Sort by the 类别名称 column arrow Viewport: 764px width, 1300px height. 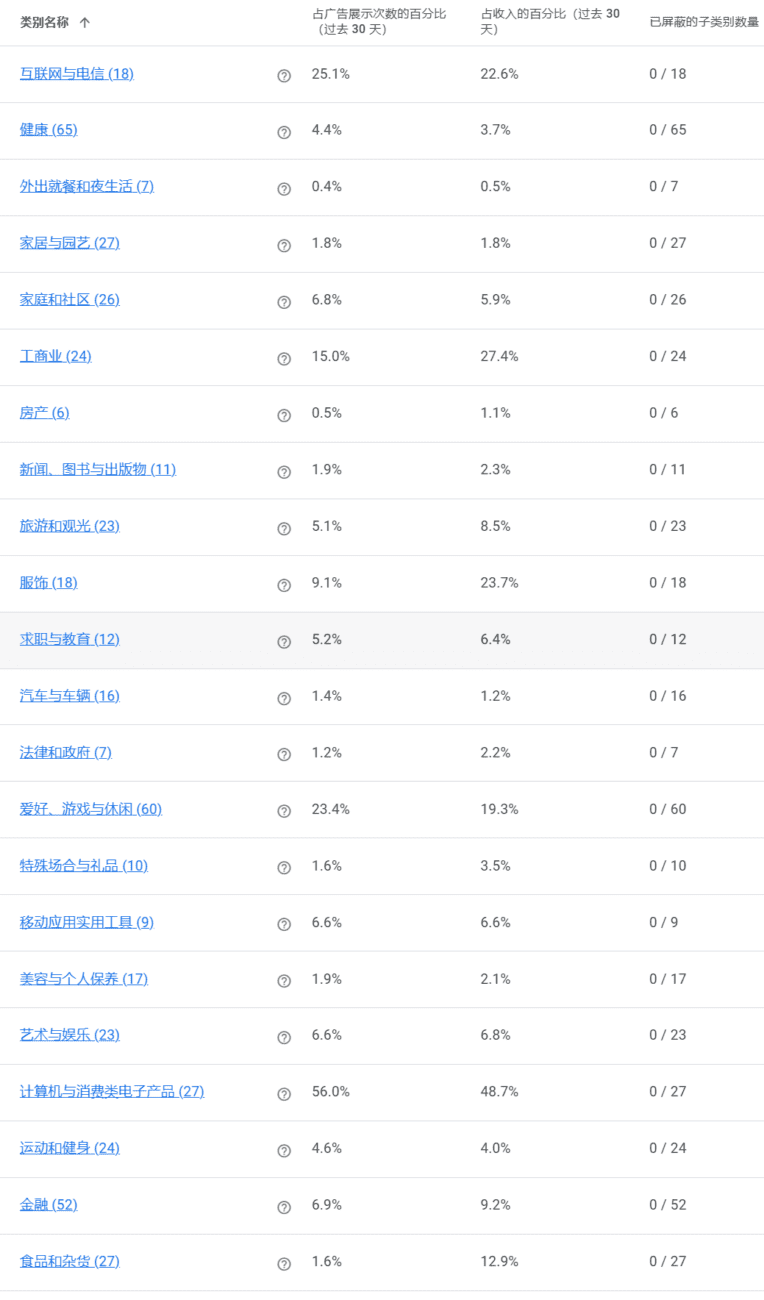pyautogui.click(x=85, y=22)
